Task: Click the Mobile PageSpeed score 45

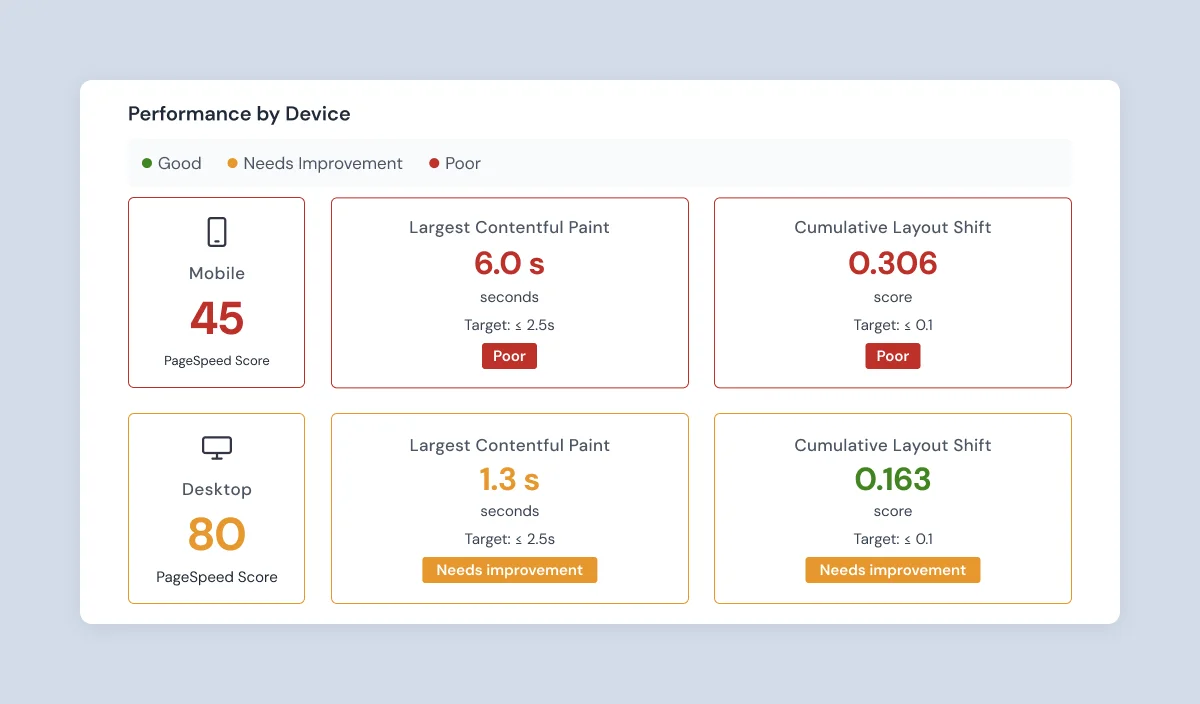Action: click(x=216, y=318)
